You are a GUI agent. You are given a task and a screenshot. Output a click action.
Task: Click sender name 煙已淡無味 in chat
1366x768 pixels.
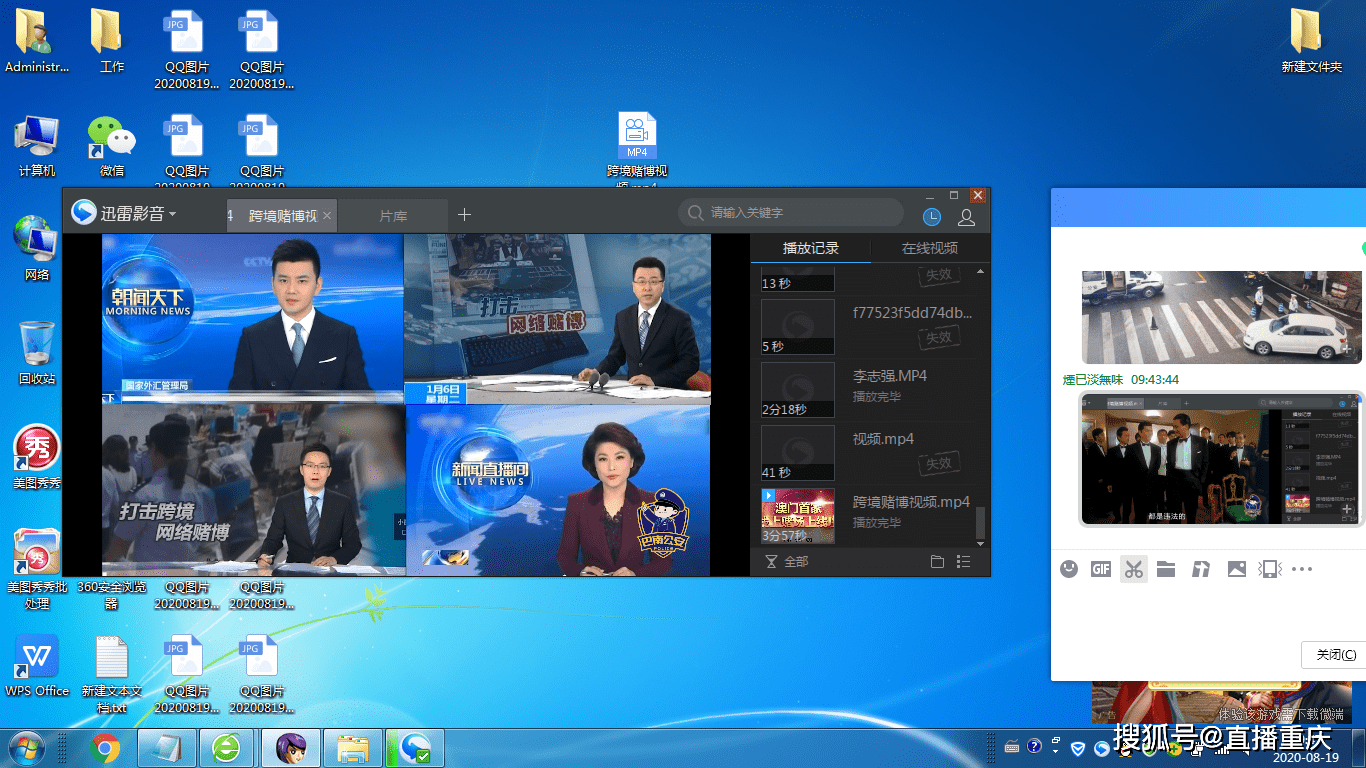[1093, 380]
